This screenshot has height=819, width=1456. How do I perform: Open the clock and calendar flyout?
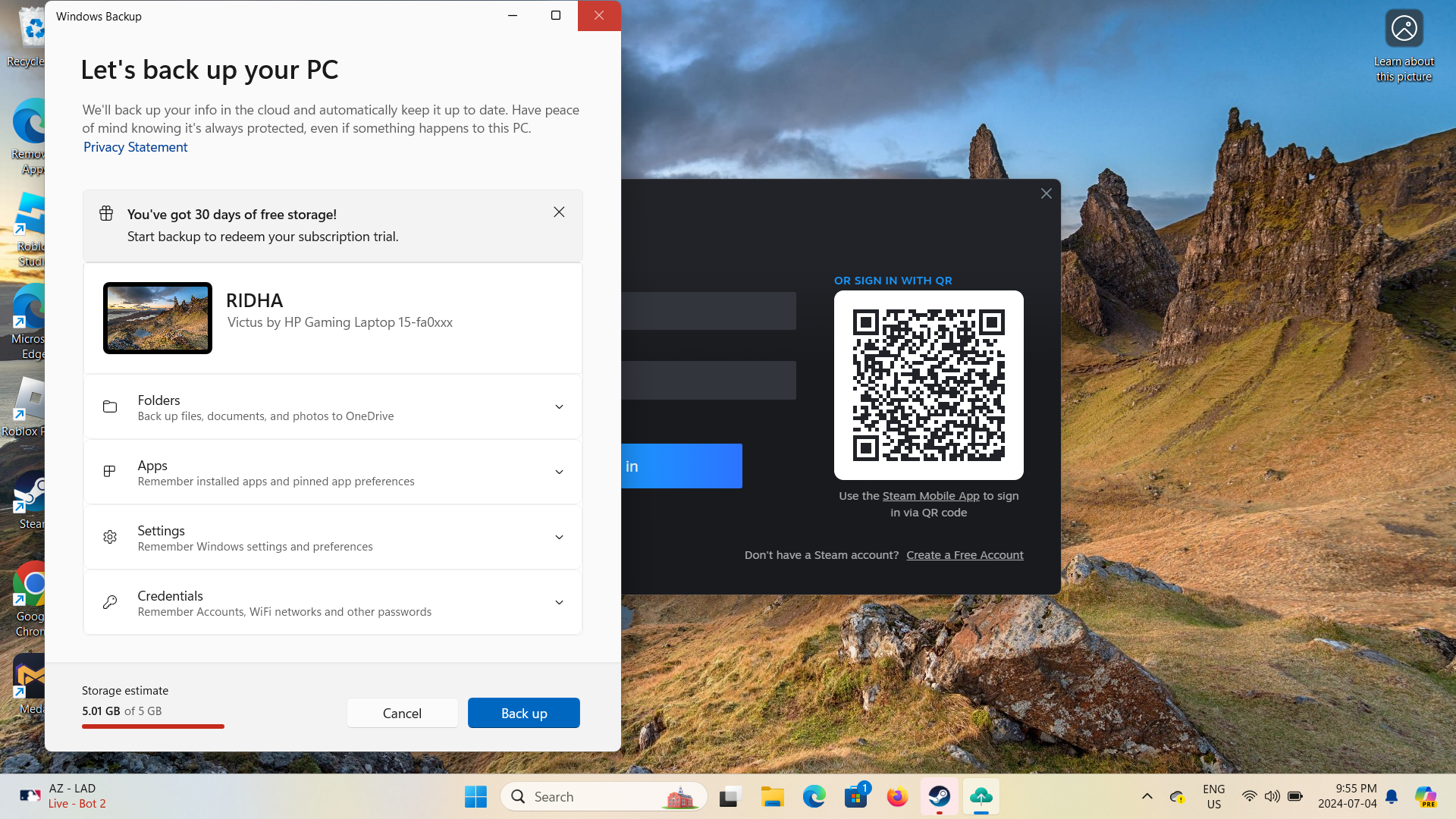tap(1348, 797)
